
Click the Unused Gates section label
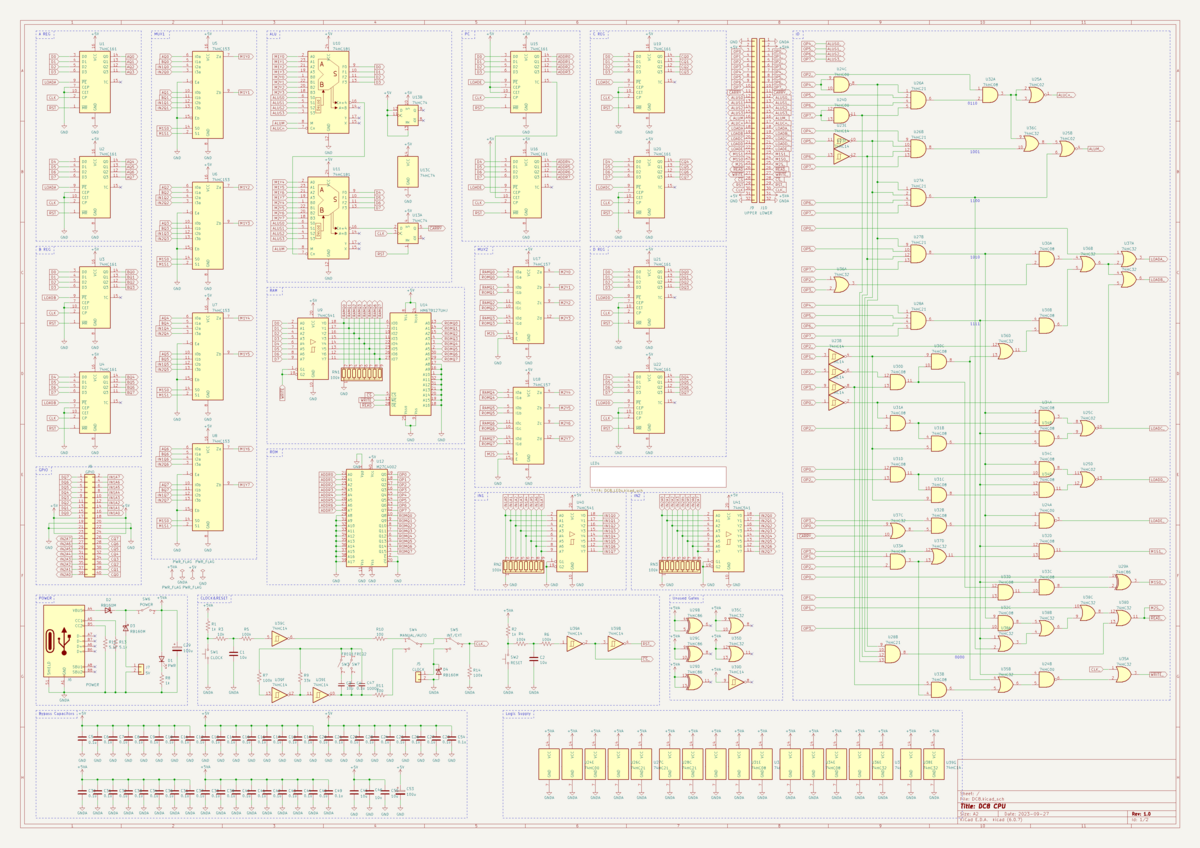point(686,597)
